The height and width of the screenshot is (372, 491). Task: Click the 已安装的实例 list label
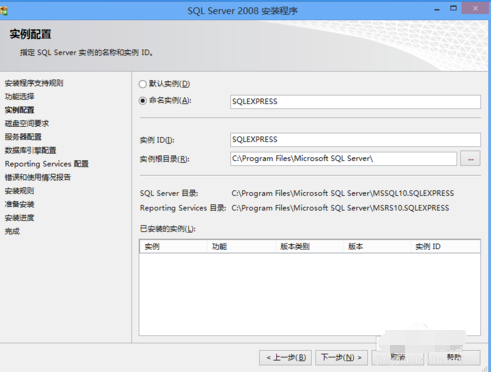pyautogui.click(x=168, y=229)
